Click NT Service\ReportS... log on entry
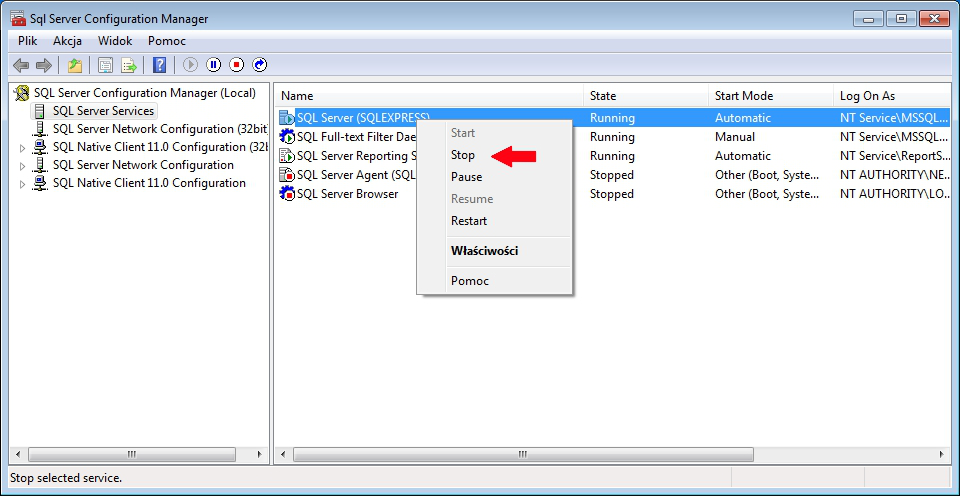This screenshot has width=960, height=496. [x=894, y=156]
